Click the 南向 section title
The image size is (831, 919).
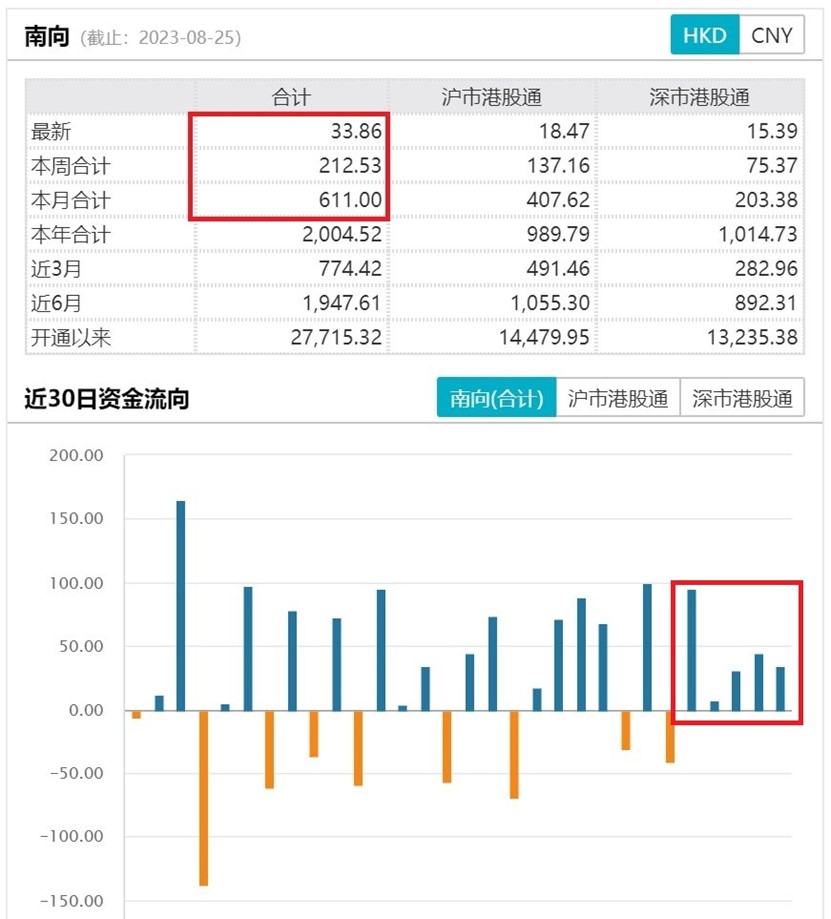(x=47, y=36)
